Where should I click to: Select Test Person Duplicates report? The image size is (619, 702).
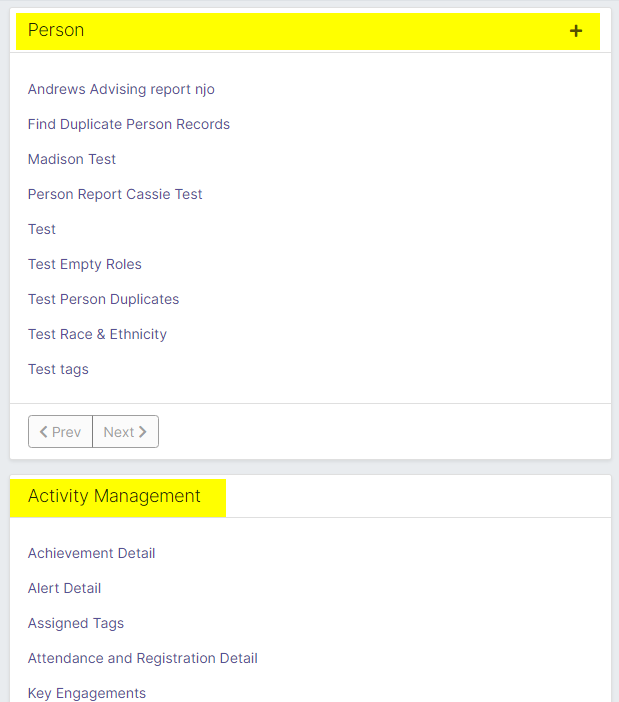(103, 299)
